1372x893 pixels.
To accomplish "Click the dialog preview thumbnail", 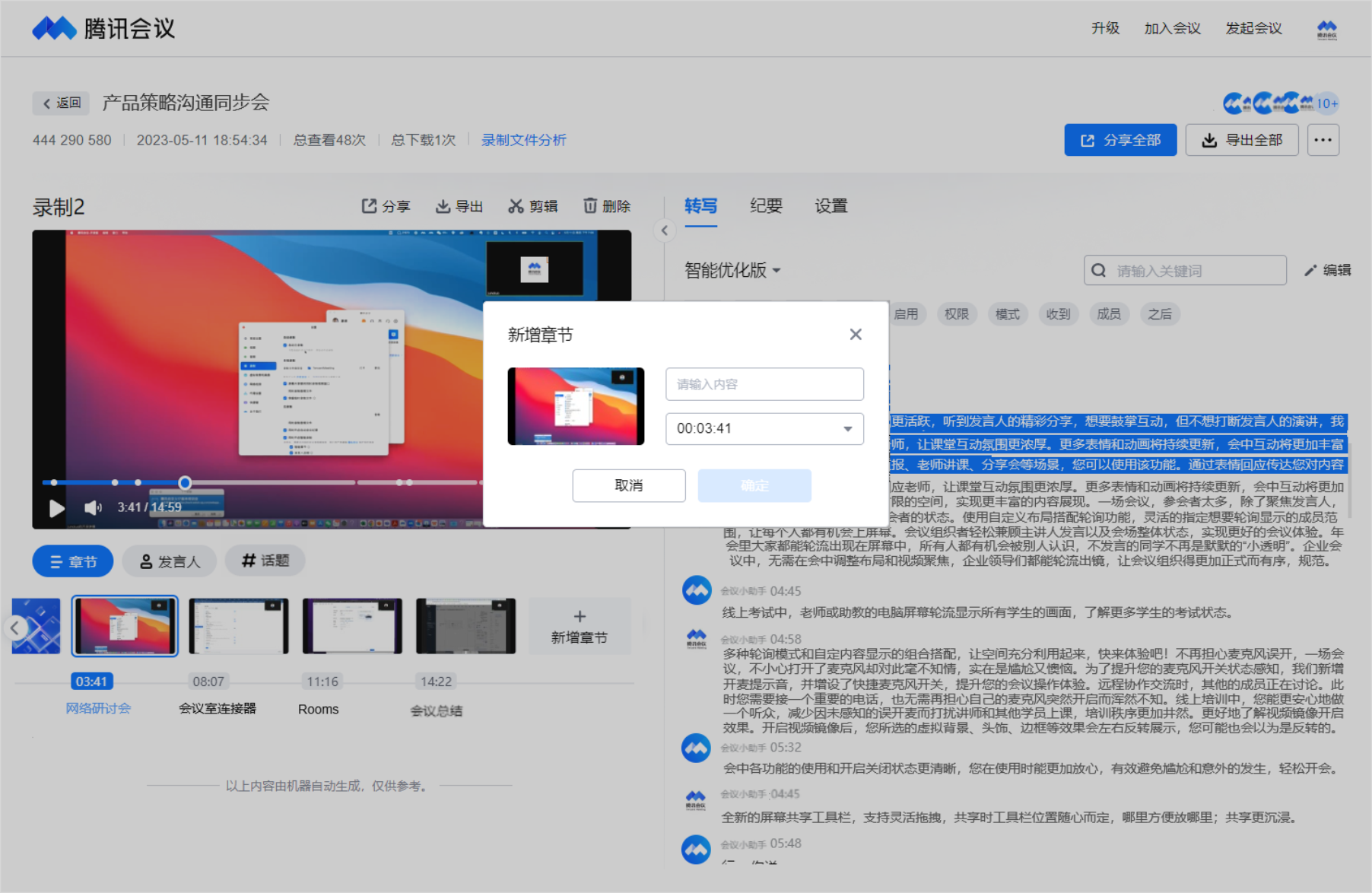I will tap(576, 406).
